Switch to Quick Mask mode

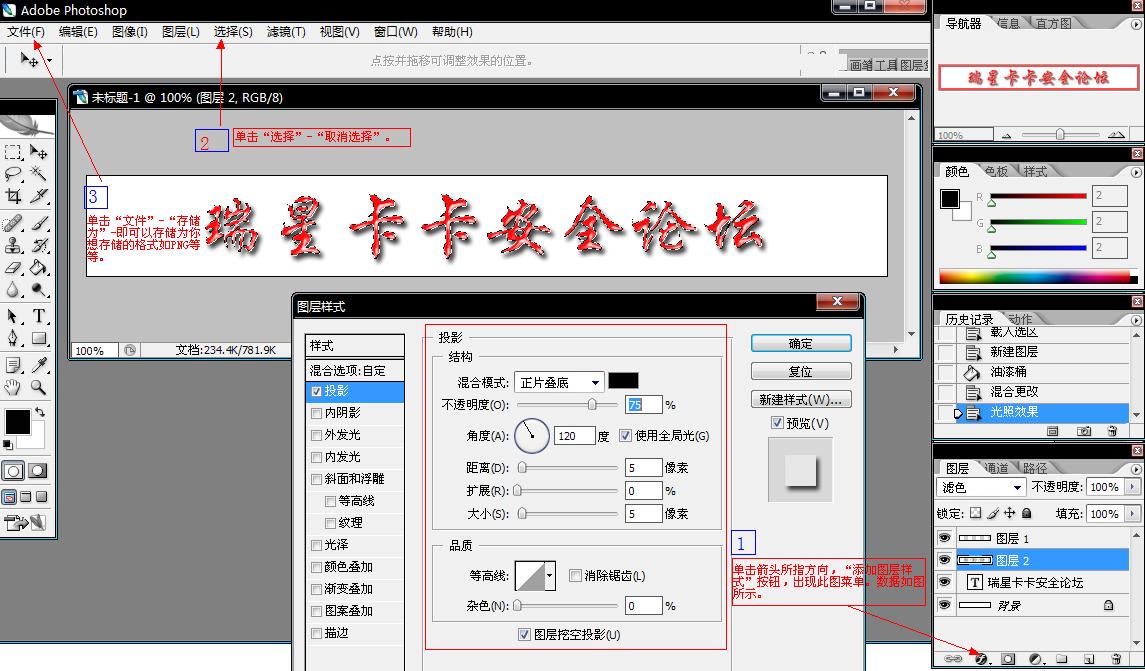[x=38, y=471]
